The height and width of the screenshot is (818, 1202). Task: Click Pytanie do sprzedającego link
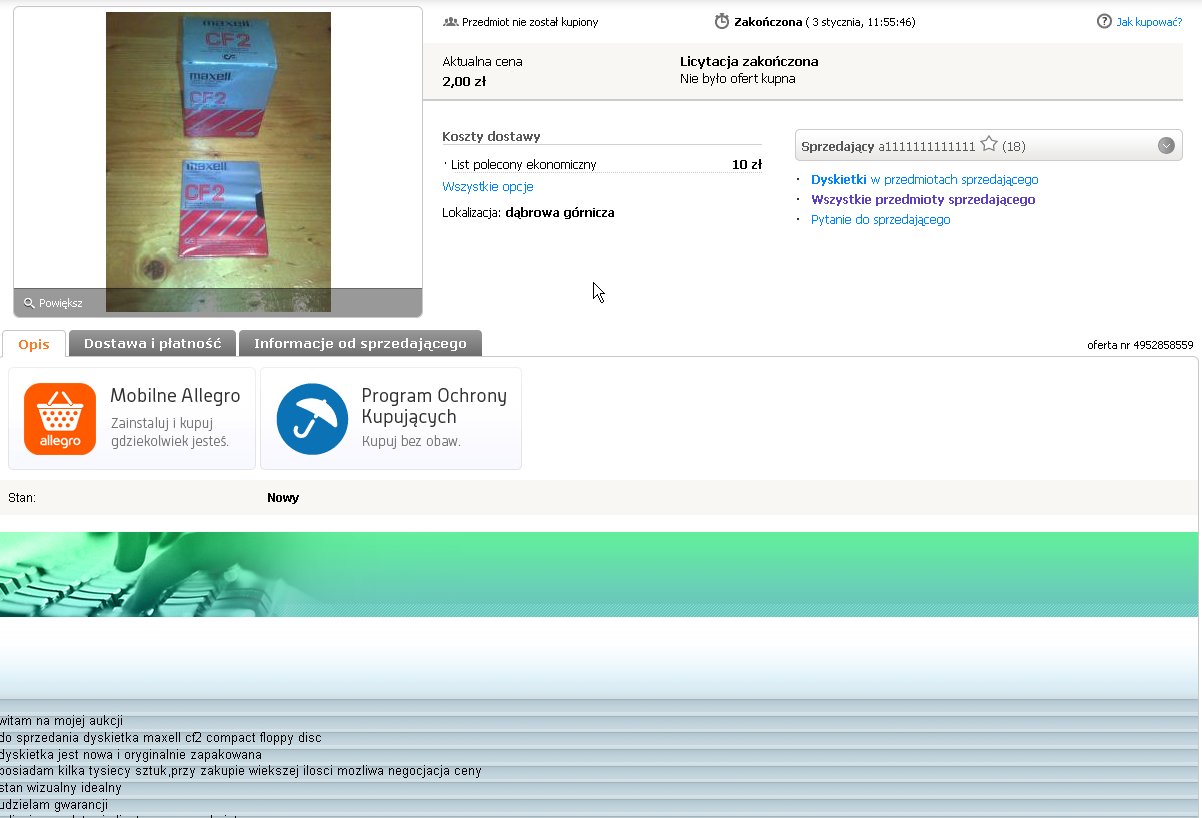tap(881, 220)
